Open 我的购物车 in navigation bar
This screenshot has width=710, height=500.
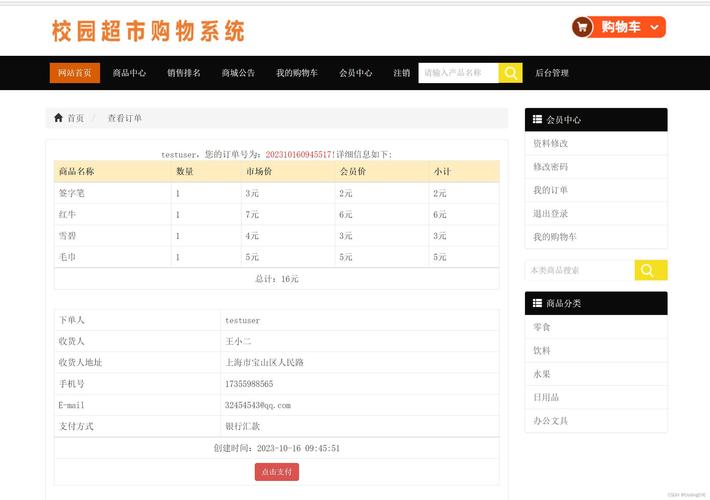(x=297, y=73)
